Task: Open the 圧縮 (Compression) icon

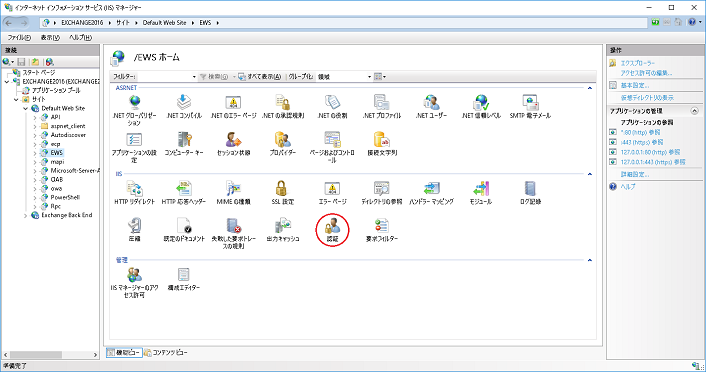Action: (x=134, y=229)
